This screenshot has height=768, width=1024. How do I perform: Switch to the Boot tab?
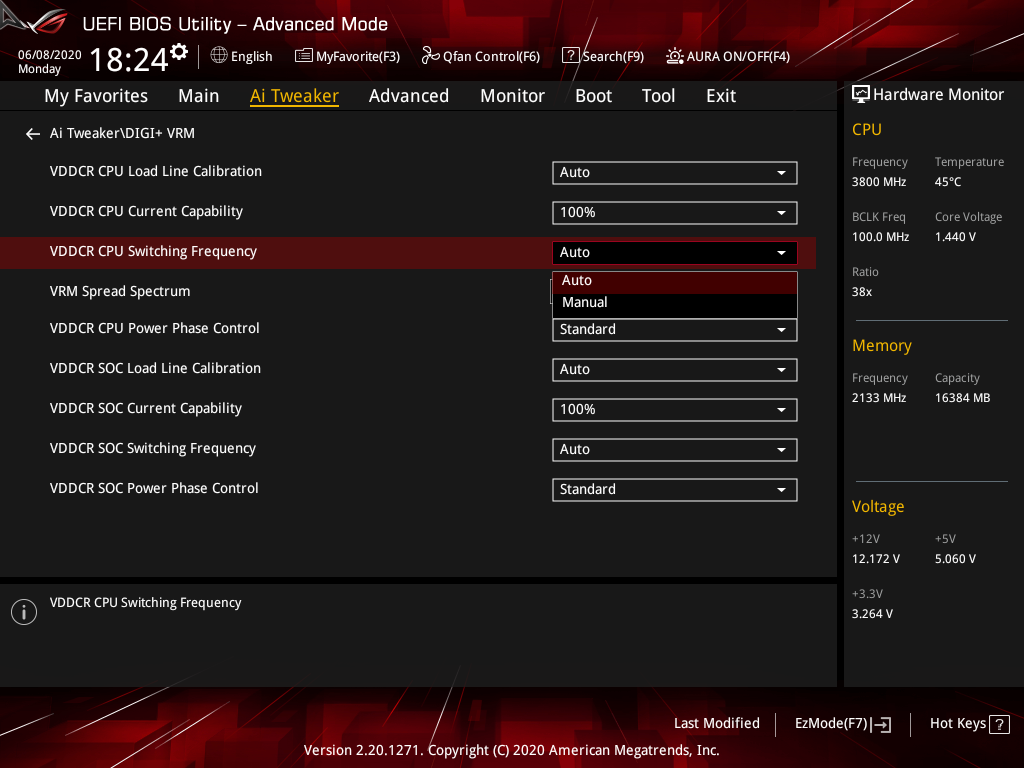tap(594, 96)
